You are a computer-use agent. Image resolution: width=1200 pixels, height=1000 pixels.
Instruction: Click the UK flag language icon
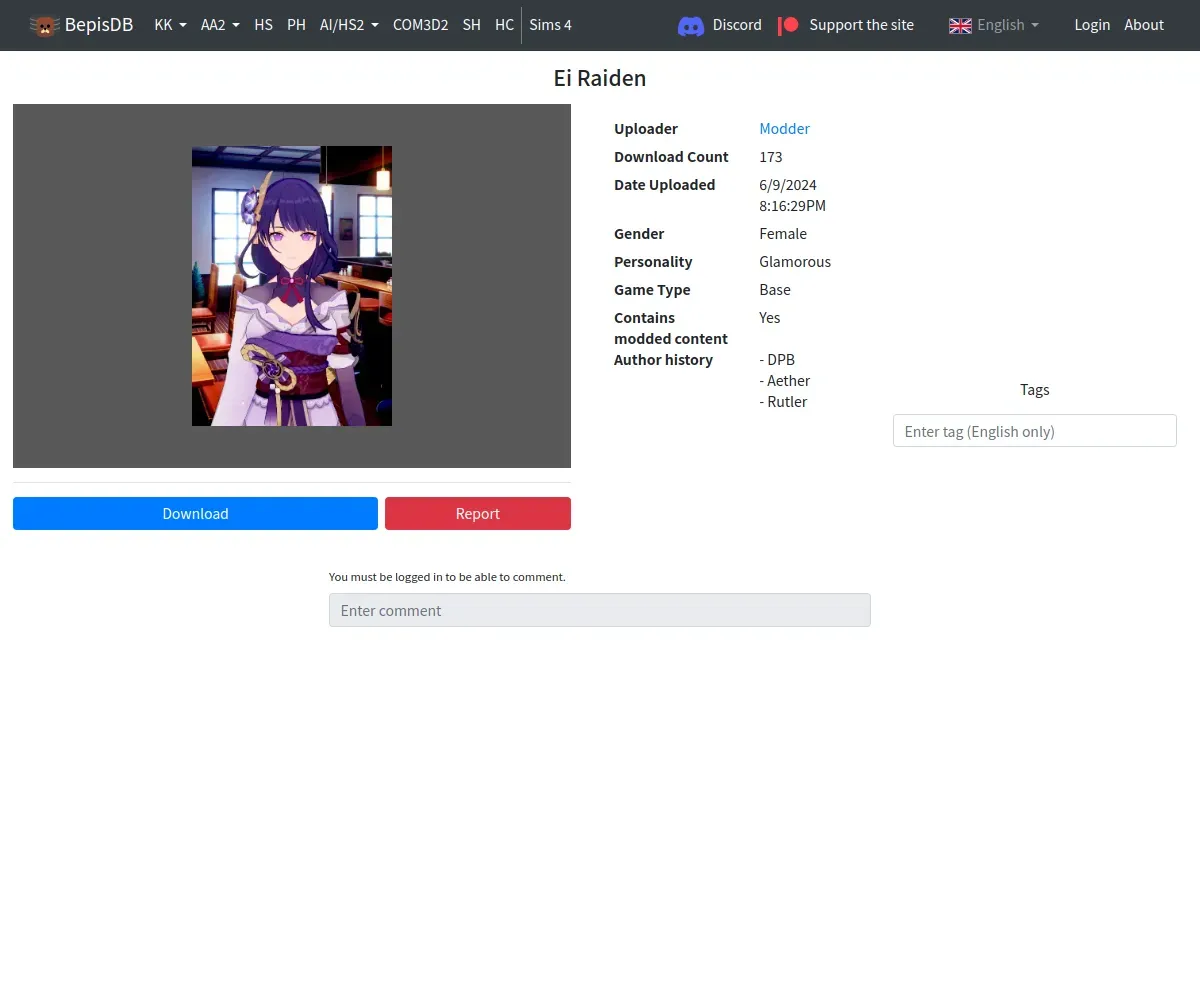tap(960, 25)
